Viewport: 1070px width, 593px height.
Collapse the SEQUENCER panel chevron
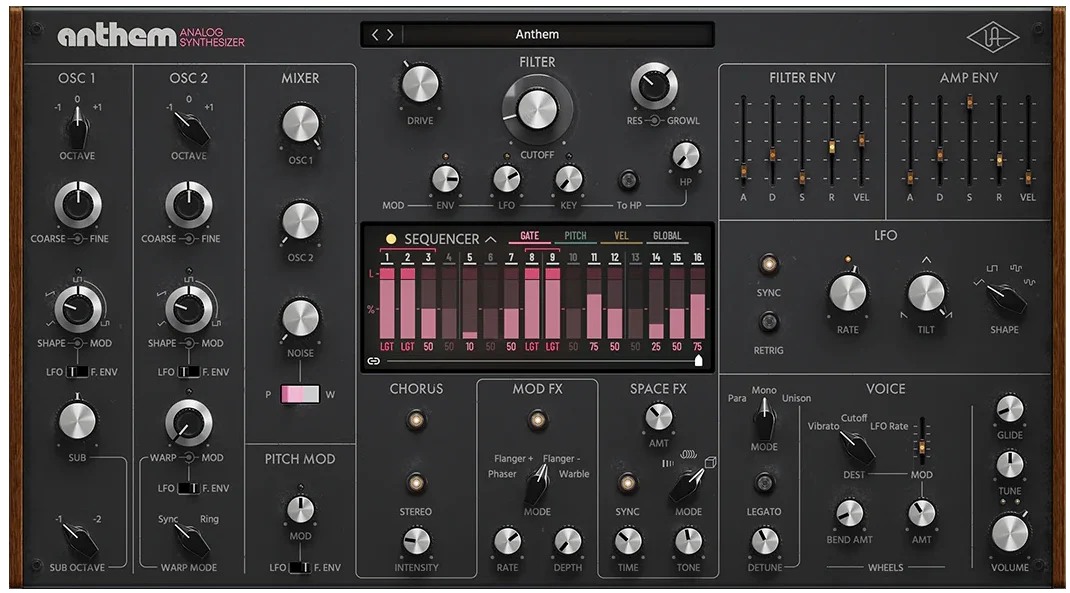point(491,240)
